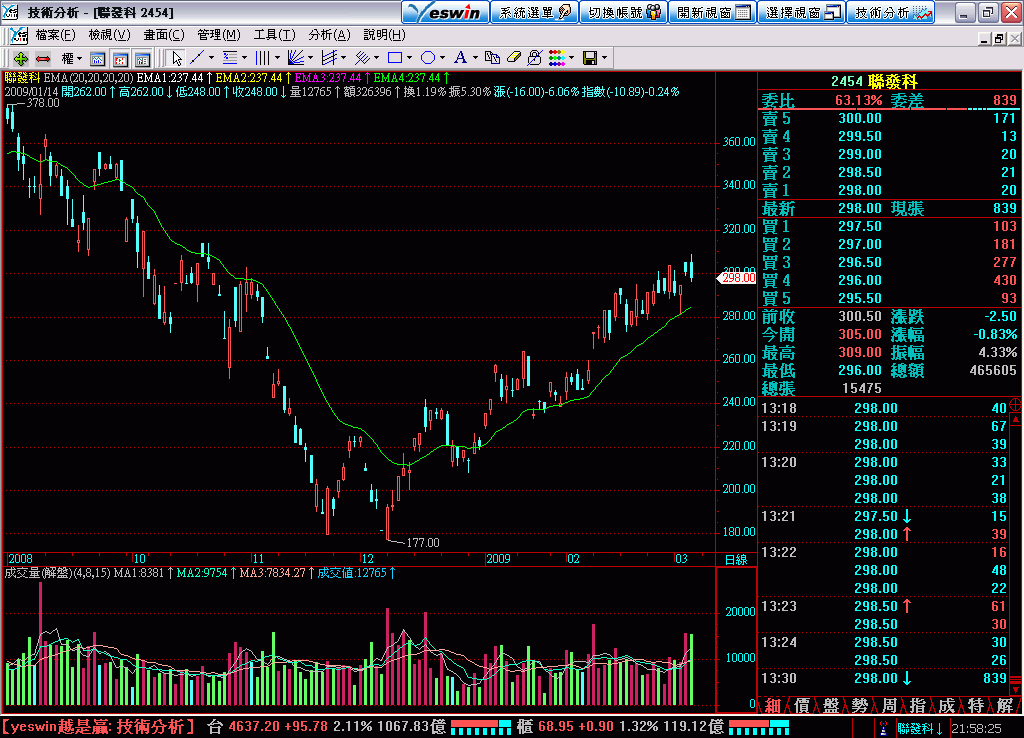The height and width of the screenshot is (738, 1024).
Task: Click the 聯發科↓ status bar entry
Action: tap(920, 728)
